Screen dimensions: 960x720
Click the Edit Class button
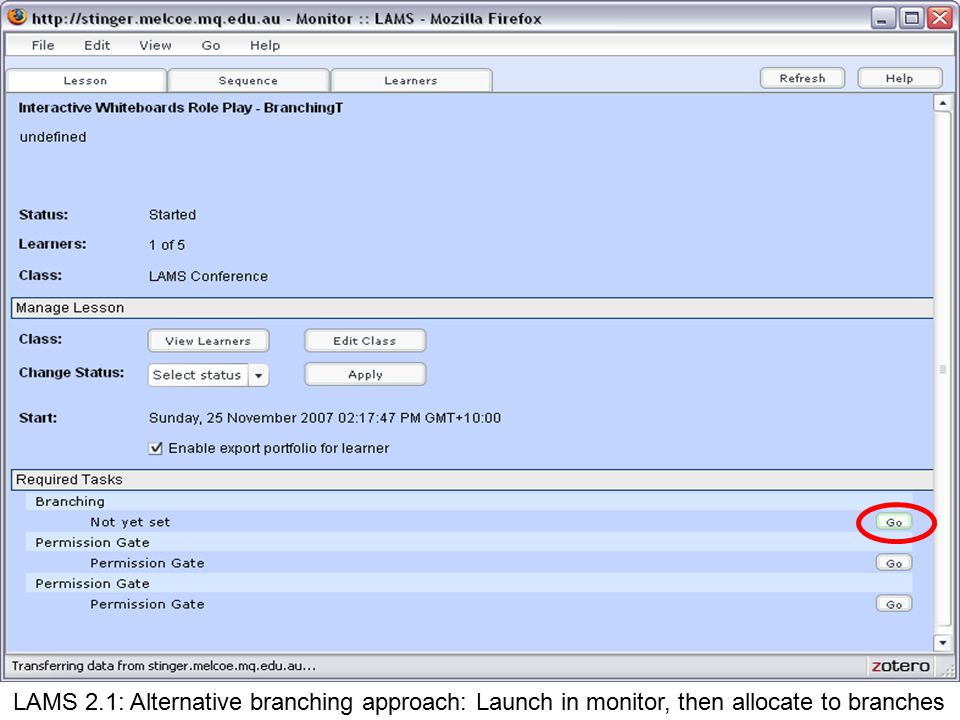click(x=365, y=341)
